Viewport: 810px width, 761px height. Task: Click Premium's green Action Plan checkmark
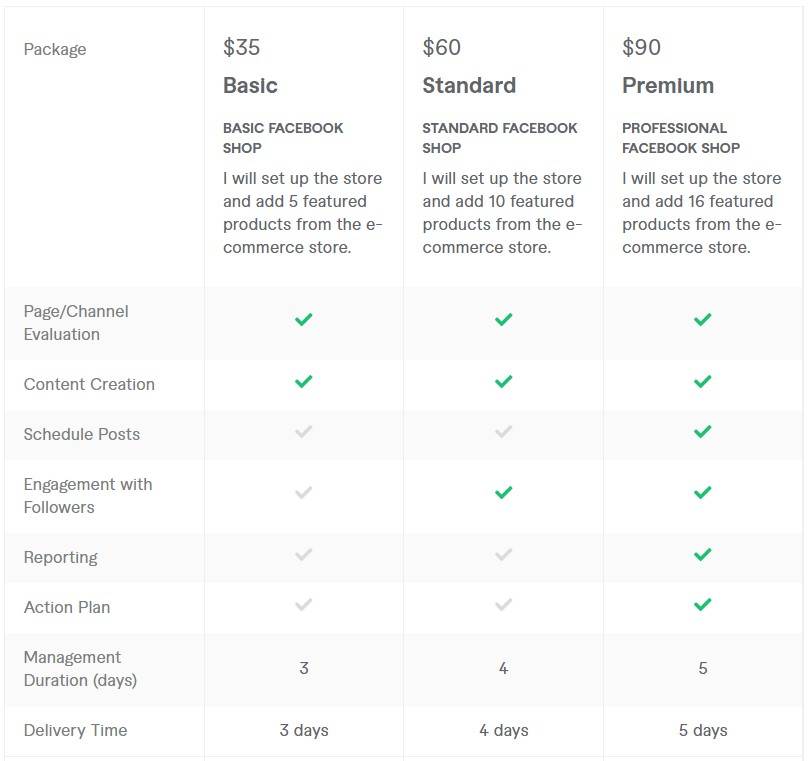(x=703, y=605)
